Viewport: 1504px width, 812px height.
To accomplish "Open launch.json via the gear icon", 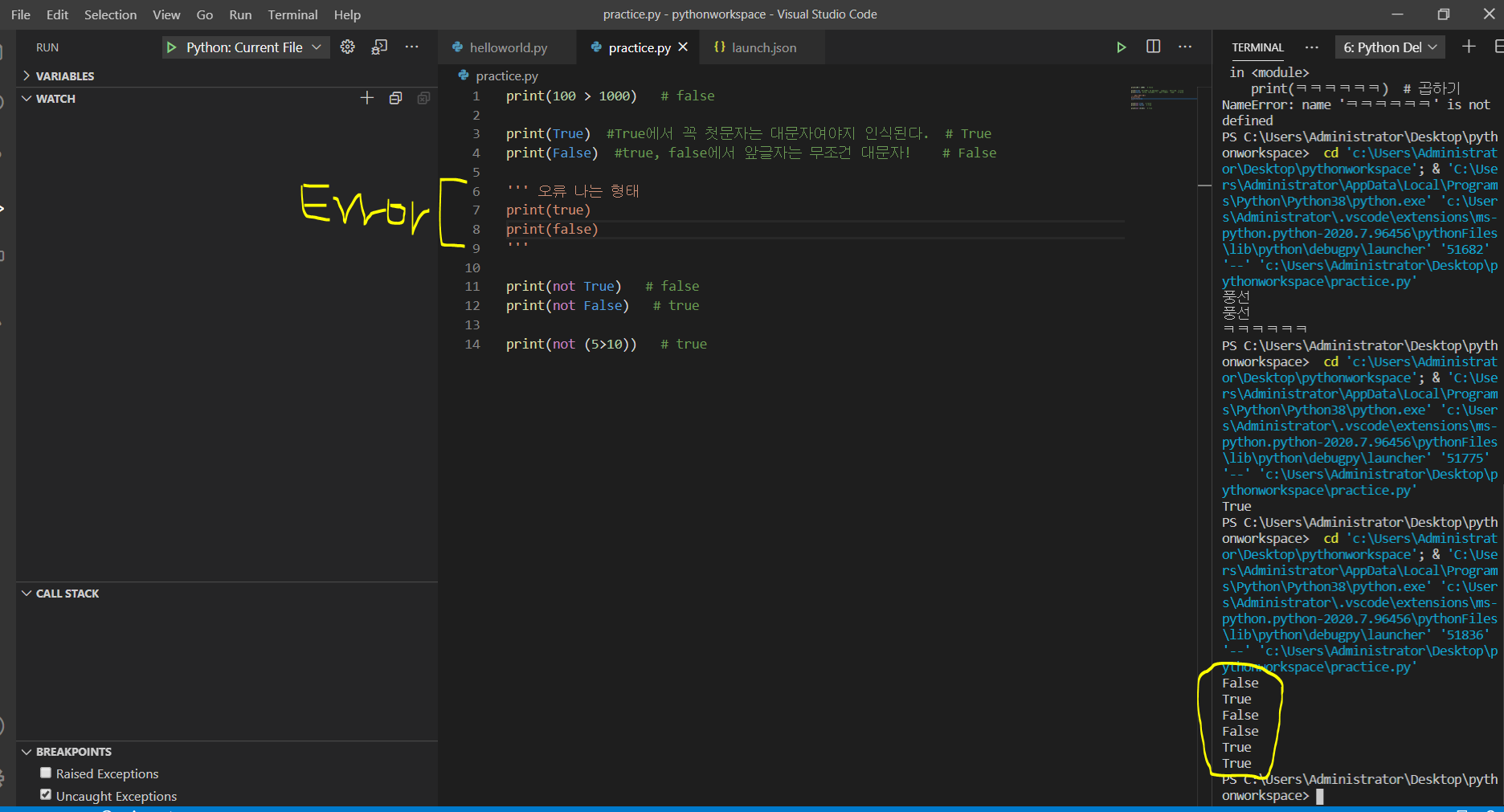I will (x=347, y=47).
